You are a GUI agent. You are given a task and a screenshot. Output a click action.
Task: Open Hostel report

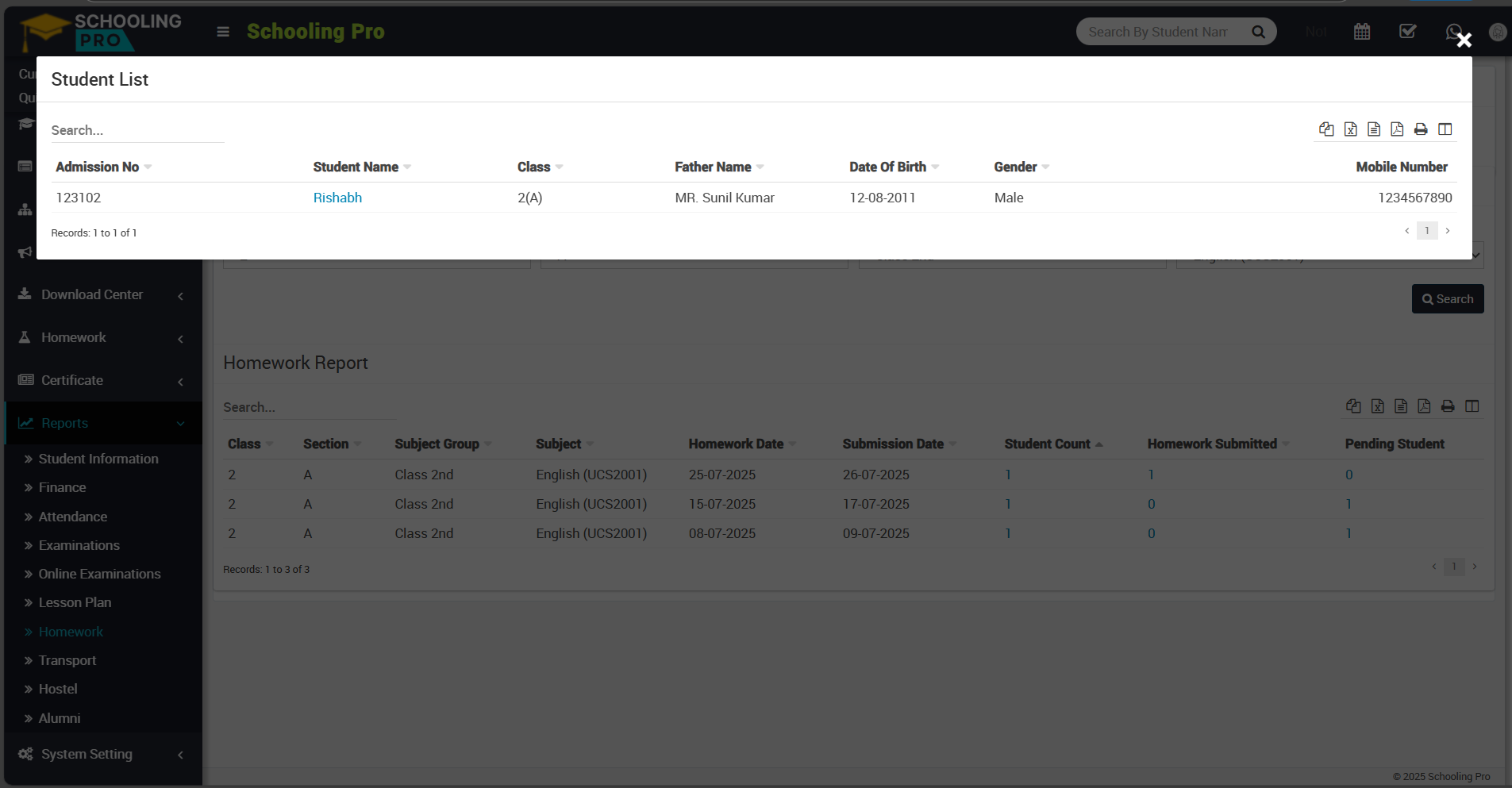(x=58, y=689)
